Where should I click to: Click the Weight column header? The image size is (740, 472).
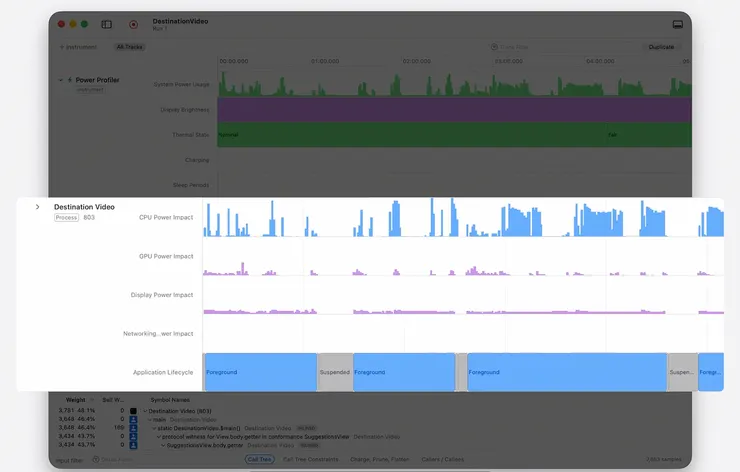(76, 400)
